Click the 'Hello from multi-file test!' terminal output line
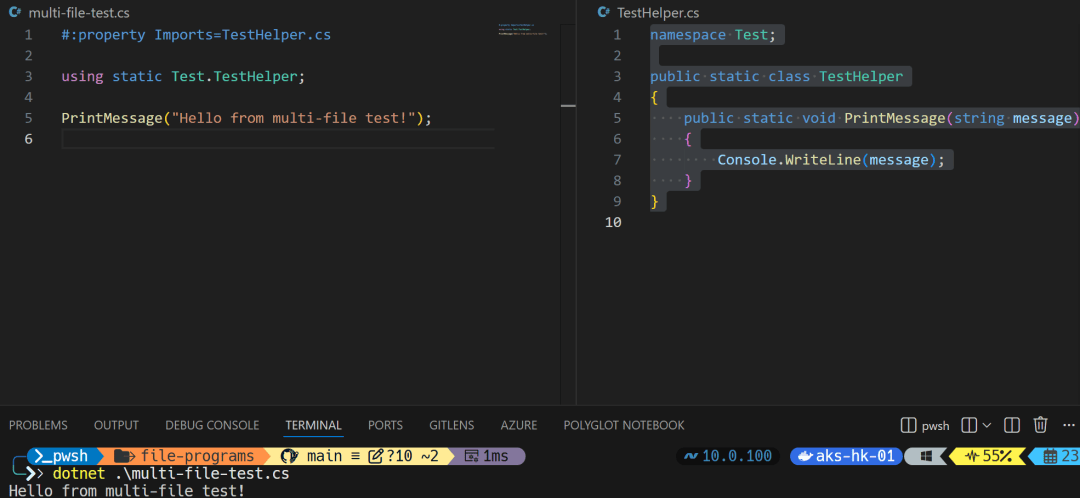This screenshot has width=1080, height=498. (x=127, y=490)
